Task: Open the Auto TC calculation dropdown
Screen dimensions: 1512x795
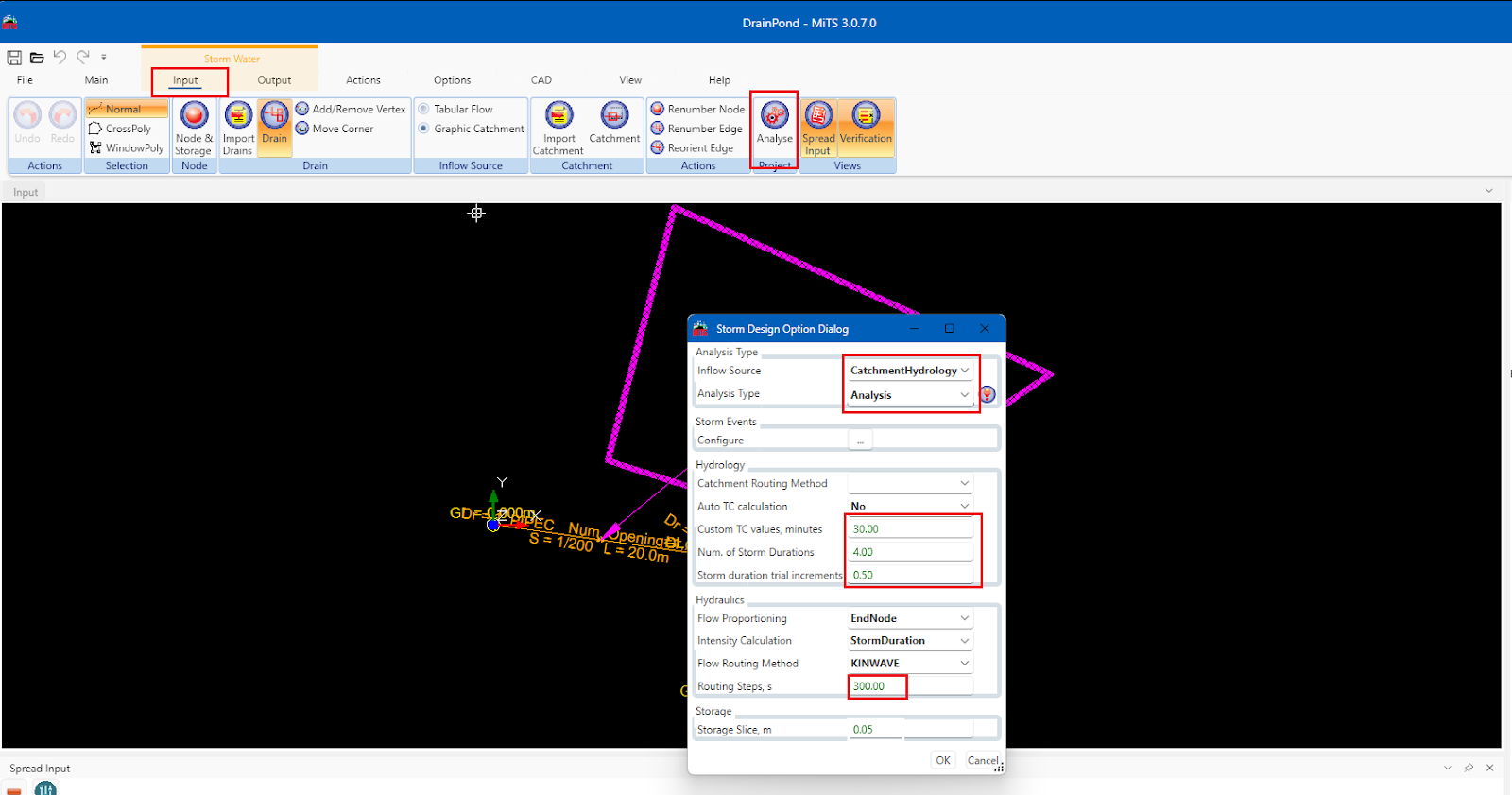Action: [910, 506]
